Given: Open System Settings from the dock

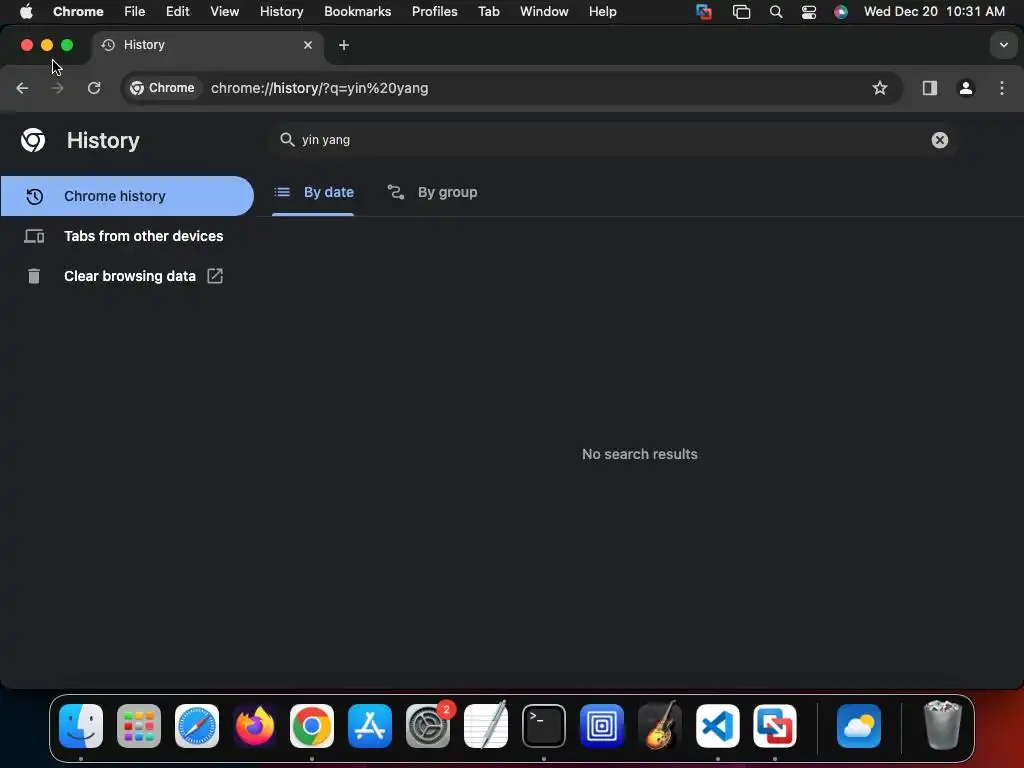Looking at the screenshot, I should click(x=428, y=726).
